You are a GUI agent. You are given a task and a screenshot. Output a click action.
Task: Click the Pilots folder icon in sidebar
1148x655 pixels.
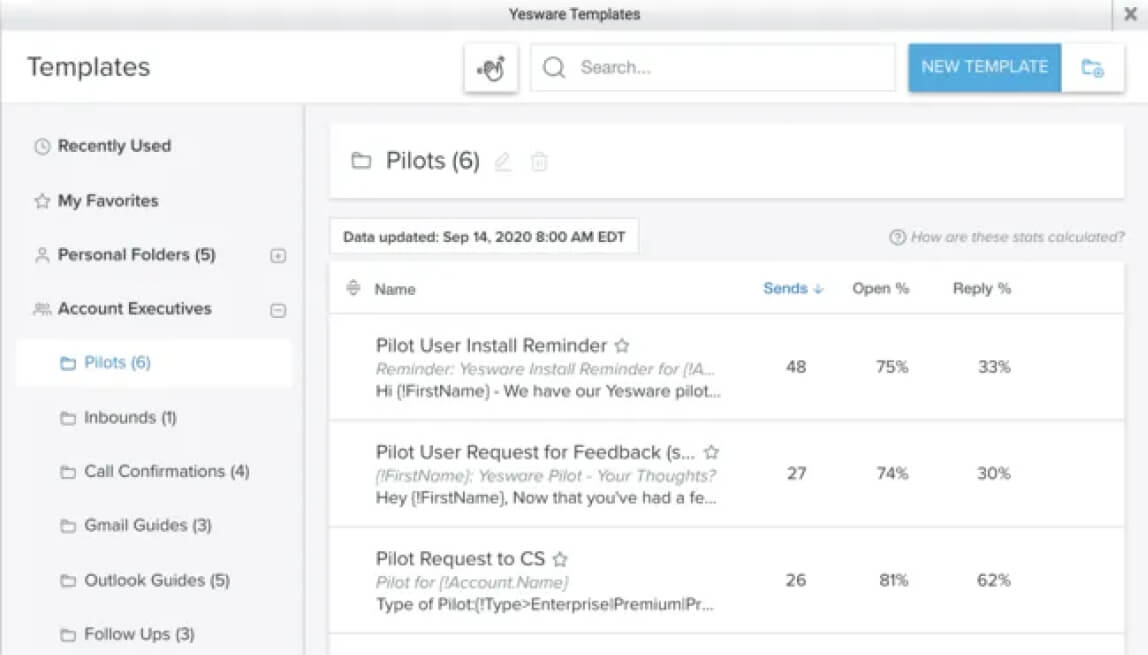pos(67,363)
